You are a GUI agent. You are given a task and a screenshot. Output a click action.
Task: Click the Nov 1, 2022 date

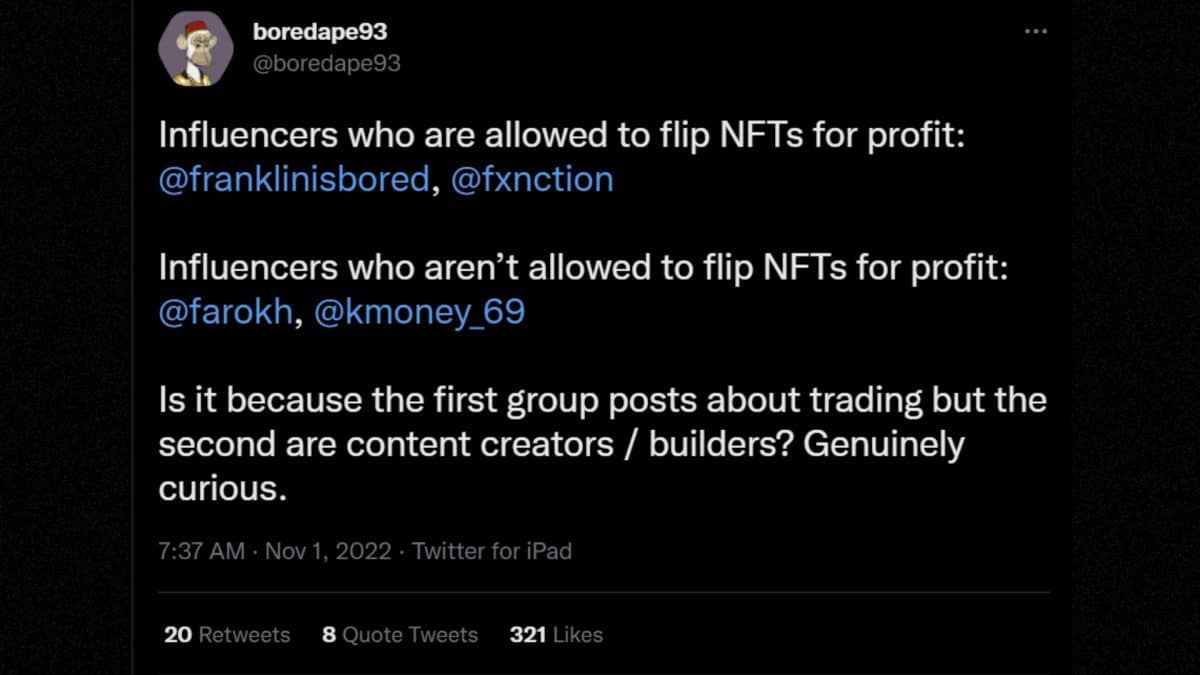tap(325, 551)
